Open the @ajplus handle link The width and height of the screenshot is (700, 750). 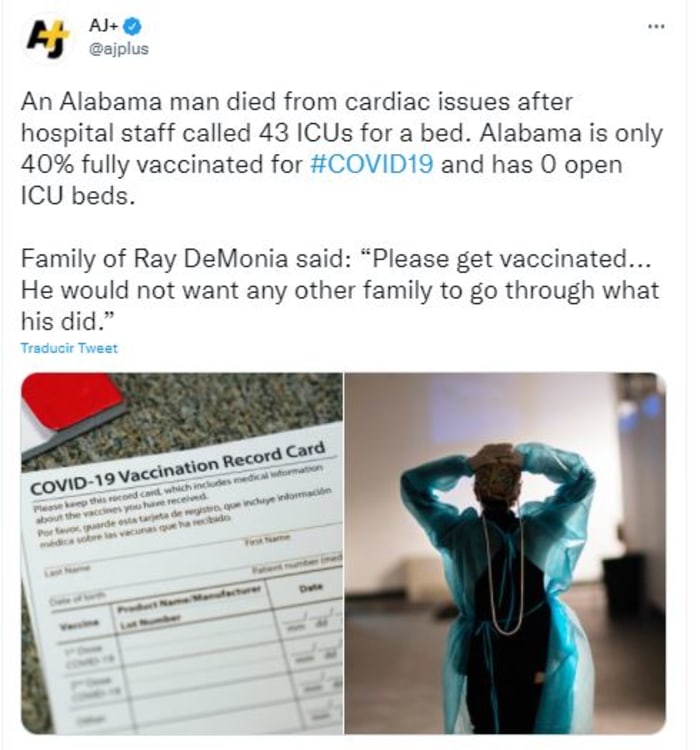[x=119, y=48]
